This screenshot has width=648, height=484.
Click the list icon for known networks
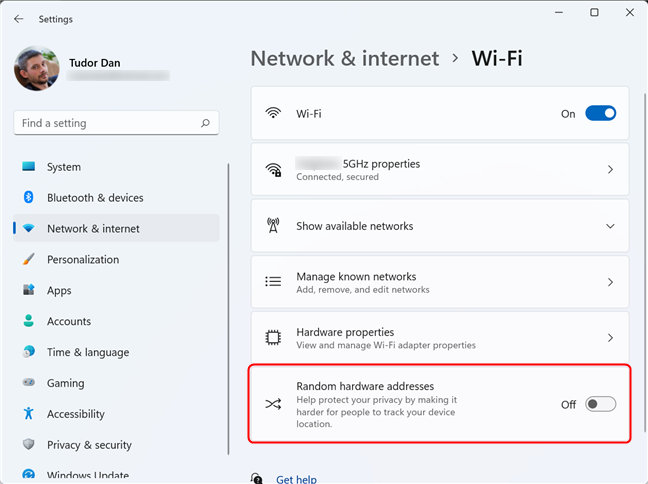pyautogui.click(x=273, y=281)
